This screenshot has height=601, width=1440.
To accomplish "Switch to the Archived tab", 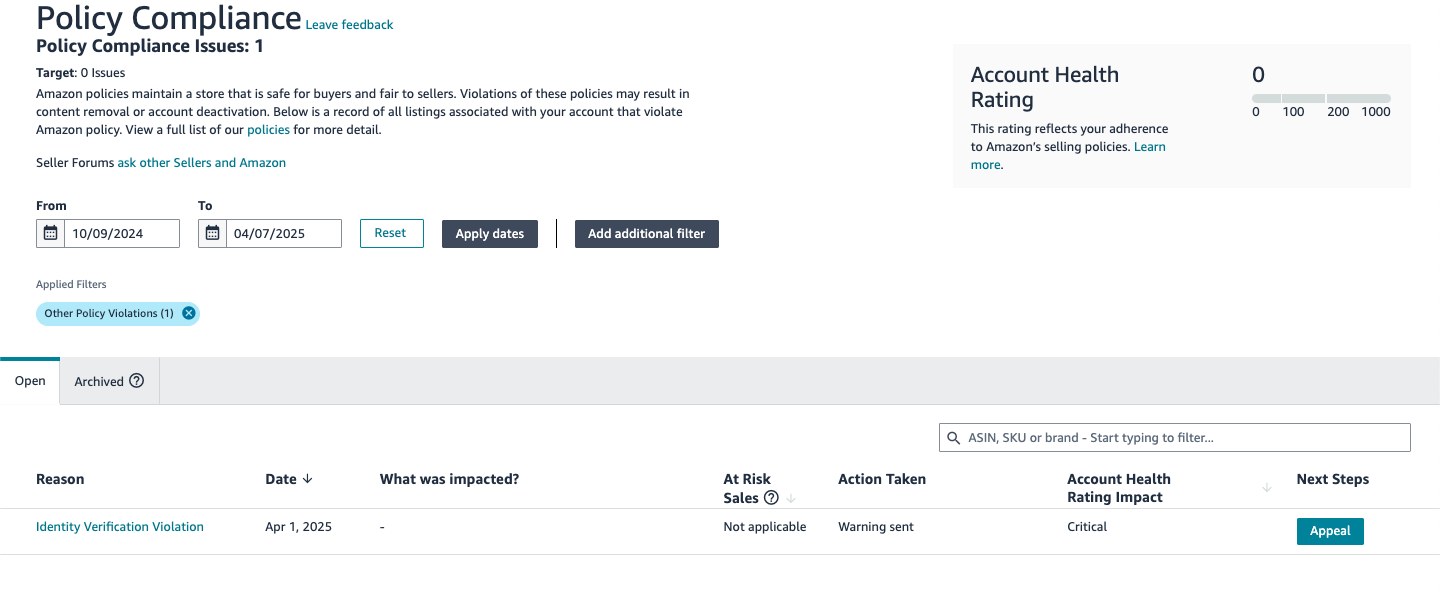I will pyautogui.click(x=110, y=381).
